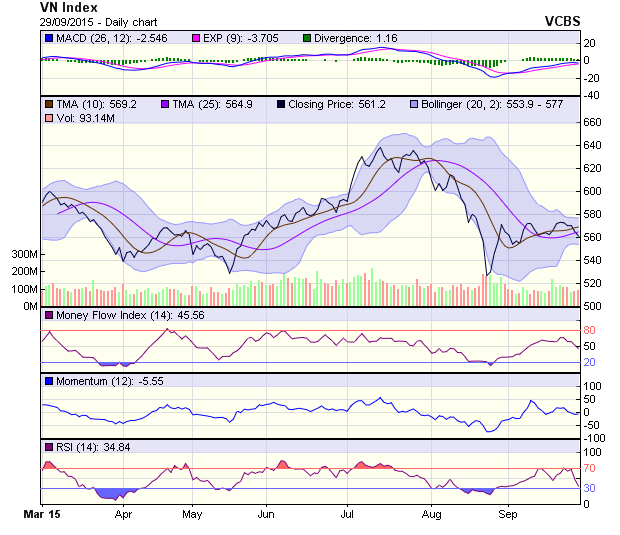Click the green Divergence legend marker

pos(306,38)
